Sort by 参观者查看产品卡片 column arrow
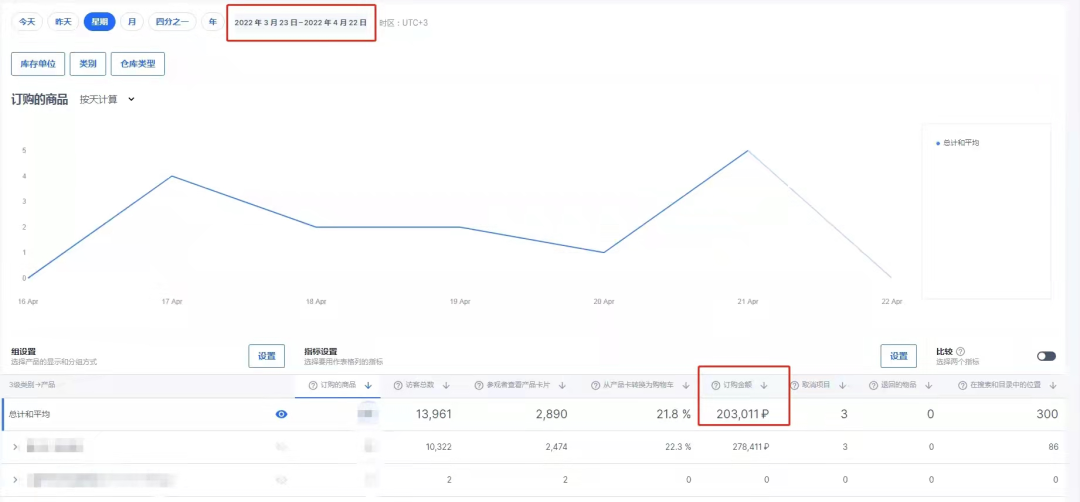The height and width of the screenshot is (502, 1080). click(562, 385)
